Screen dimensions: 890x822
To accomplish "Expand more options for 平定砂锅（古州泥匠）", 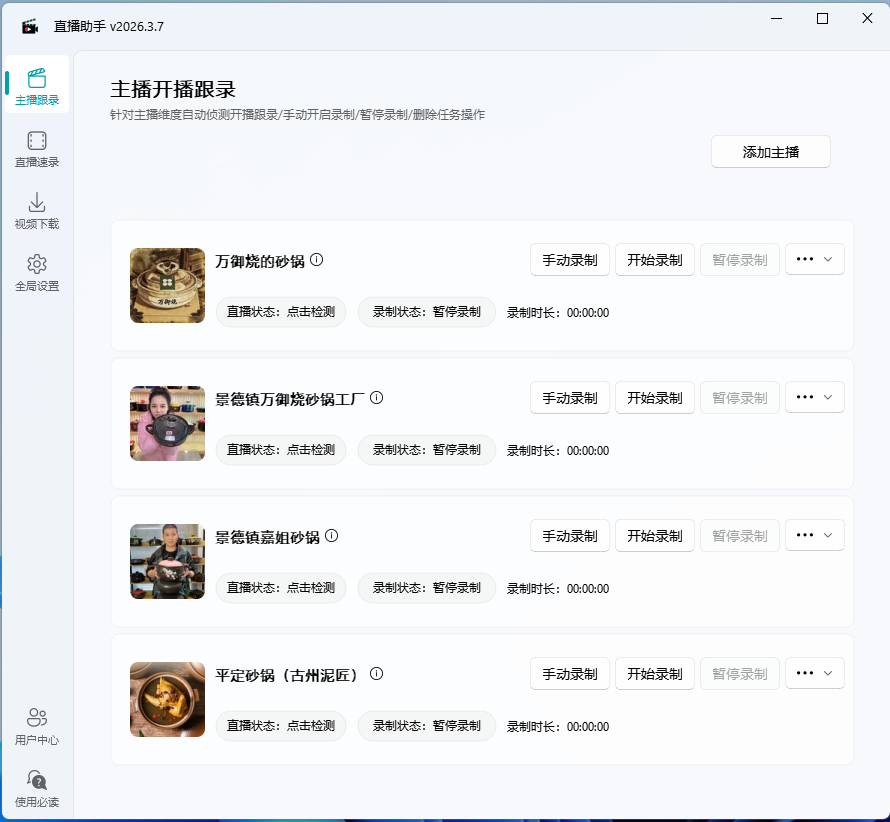I will (814, 673).
